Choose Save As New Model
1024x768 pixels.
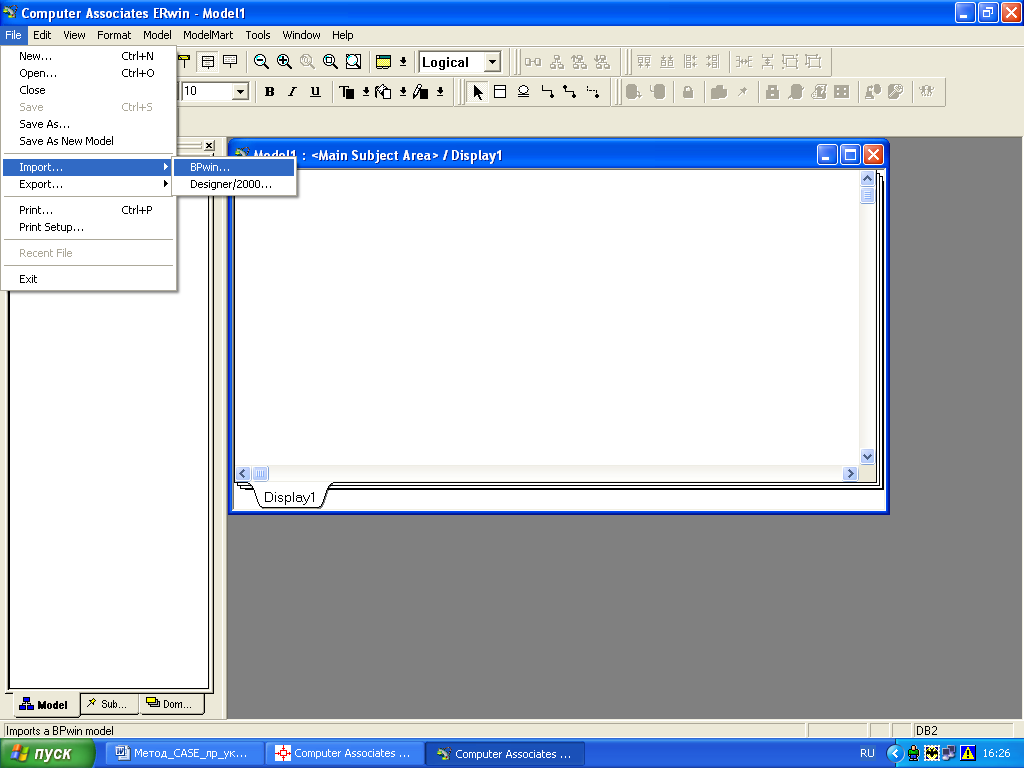(88, 141)
